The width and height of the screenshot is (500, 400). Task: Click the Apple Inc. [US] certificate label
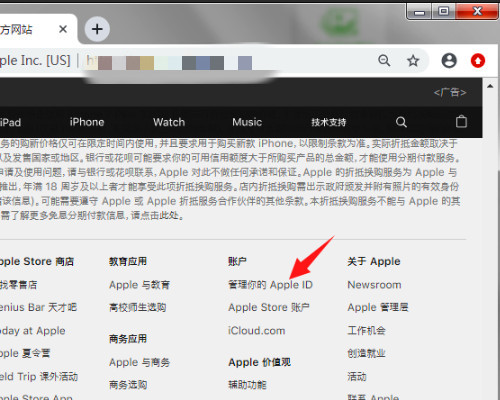pos(35,61)
